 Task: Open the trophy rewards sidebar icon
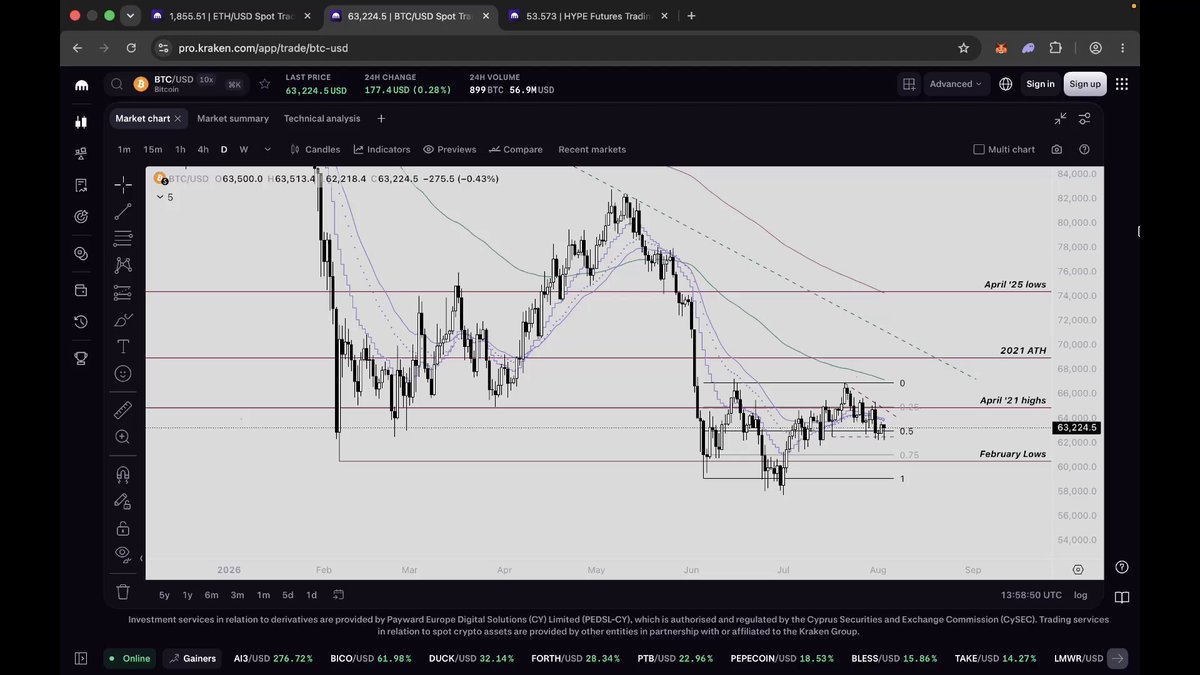(x=81, y=359)
